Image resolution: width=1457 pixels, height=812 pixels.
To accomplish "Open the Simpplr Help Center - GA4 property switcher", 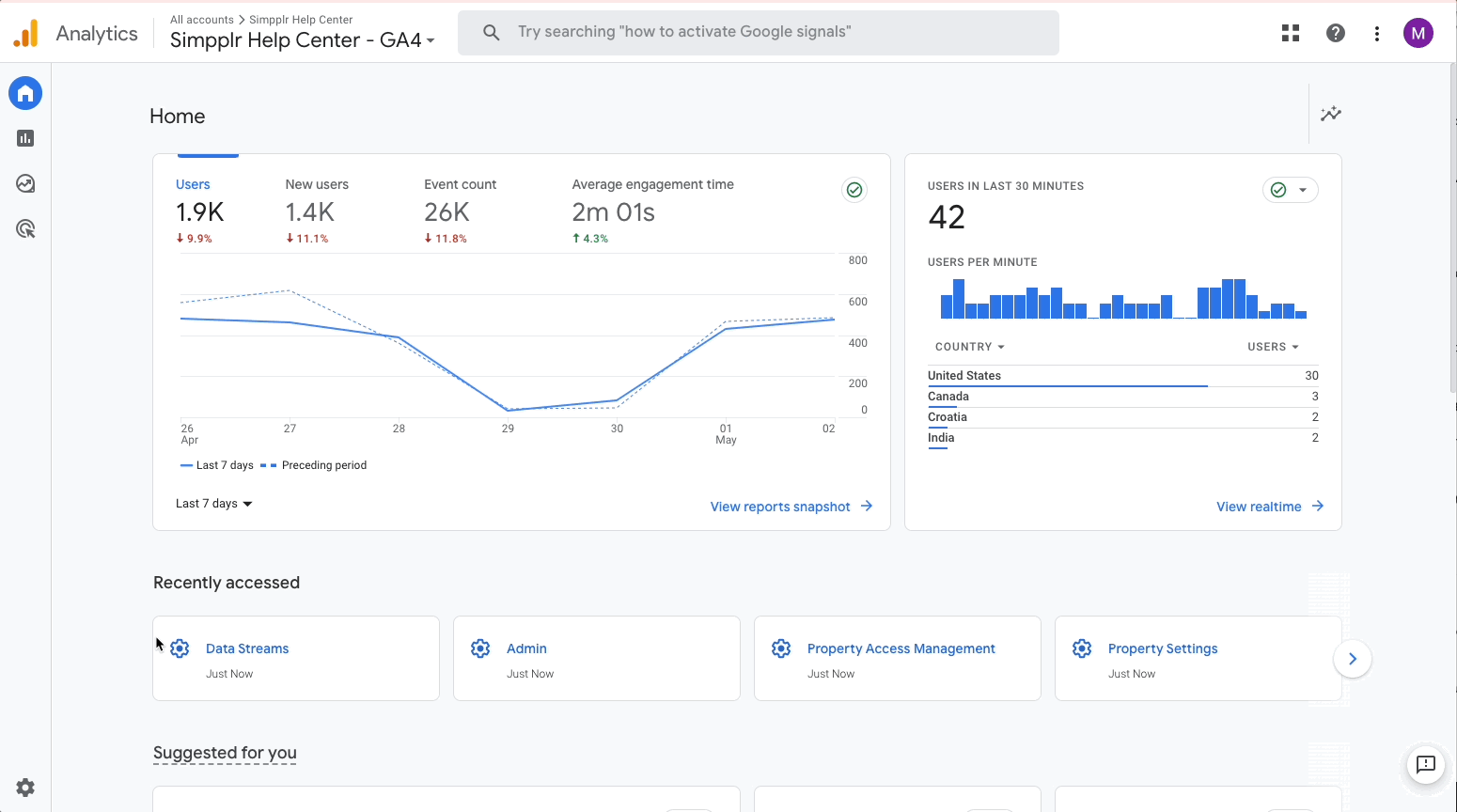I will [x=301, y=39].
